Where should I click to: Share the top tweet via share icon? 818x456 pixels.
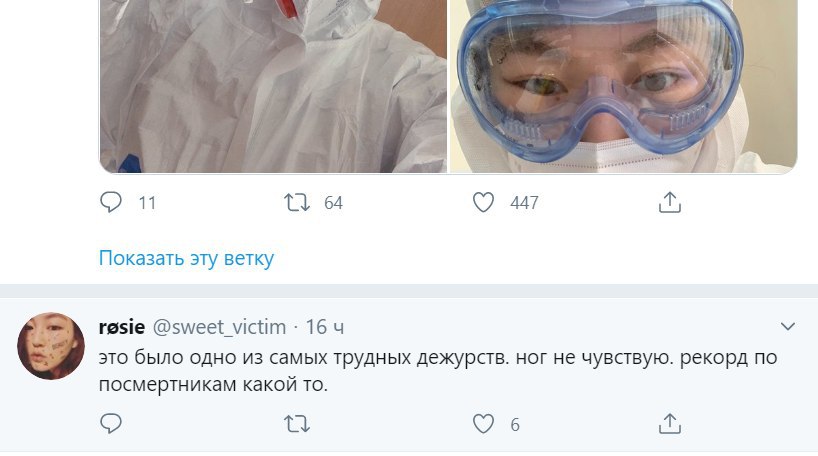tap(670, 202)
